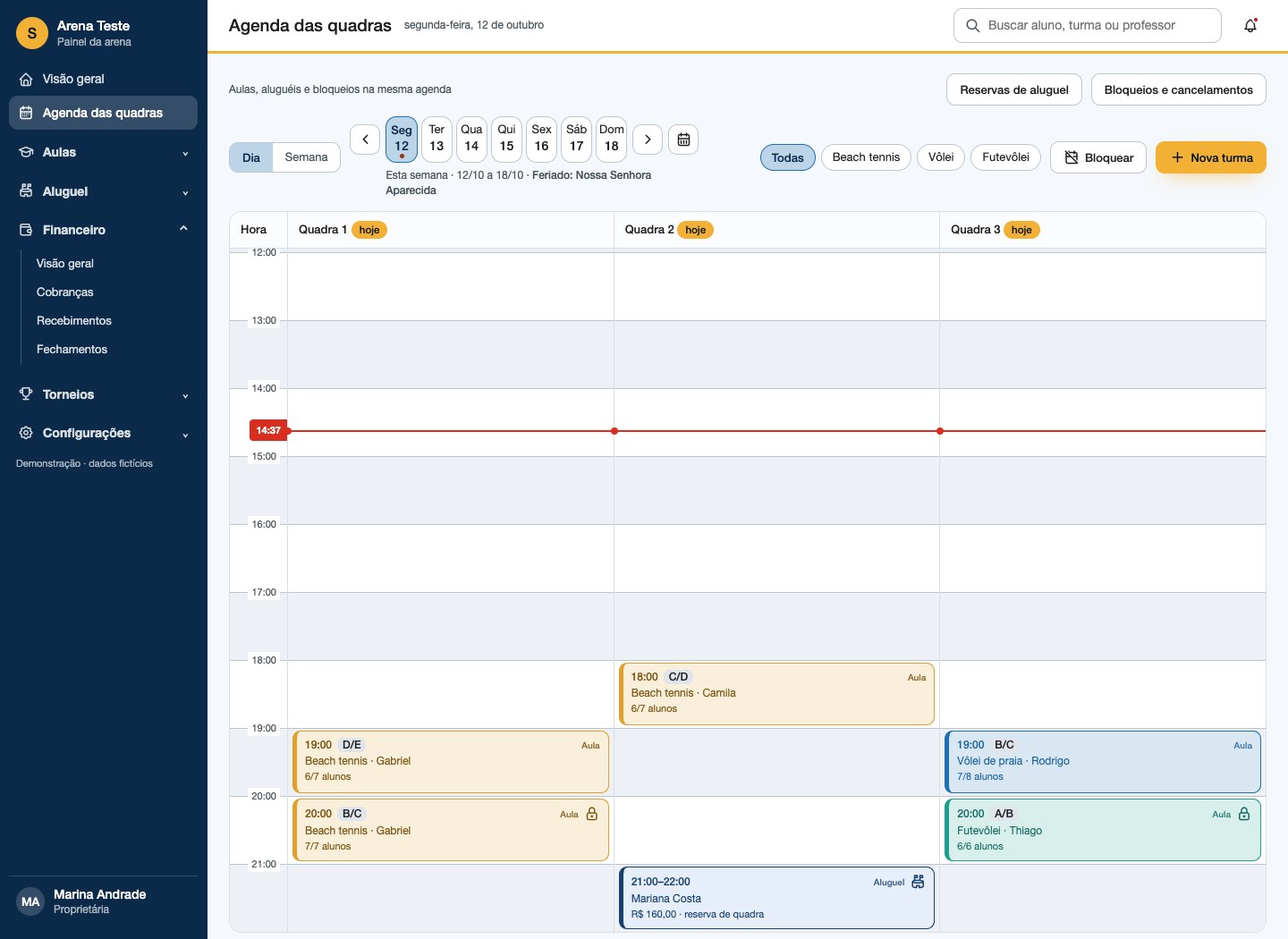
Task: Click the Torneios trophy icon
Action: (x=26, y=394)
